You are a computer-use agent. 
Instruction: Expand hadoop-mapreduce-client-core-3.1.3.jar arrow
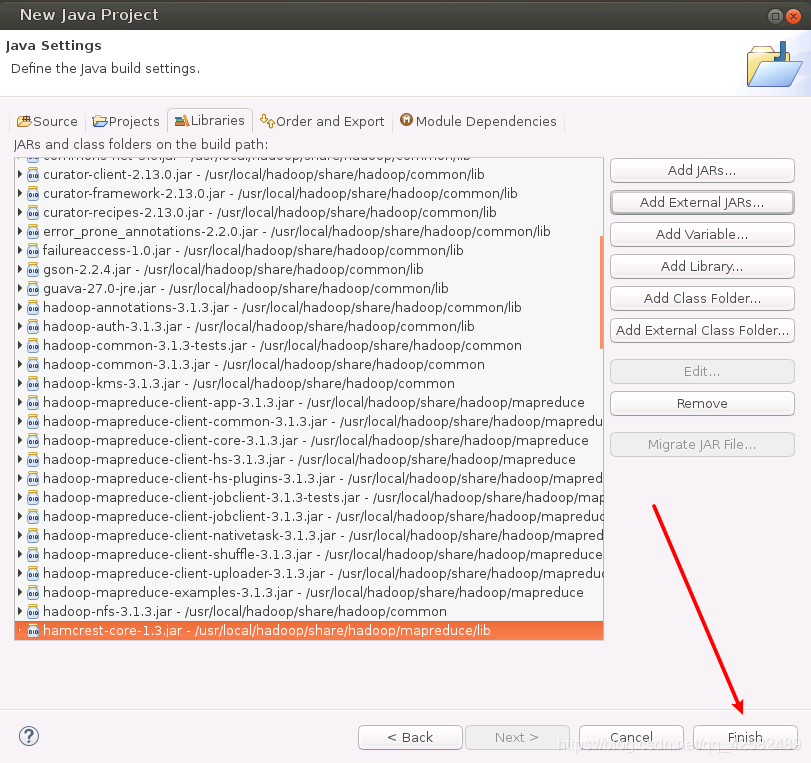click(x=20, y=440)
